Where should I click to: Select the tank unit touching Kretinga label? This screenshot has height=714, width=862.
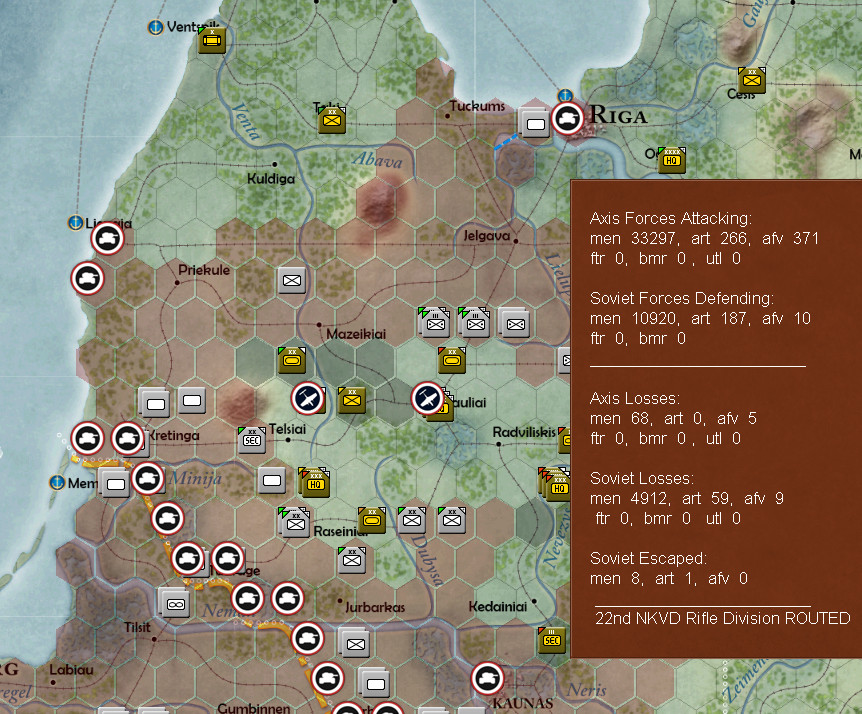[x=128, y=439]
